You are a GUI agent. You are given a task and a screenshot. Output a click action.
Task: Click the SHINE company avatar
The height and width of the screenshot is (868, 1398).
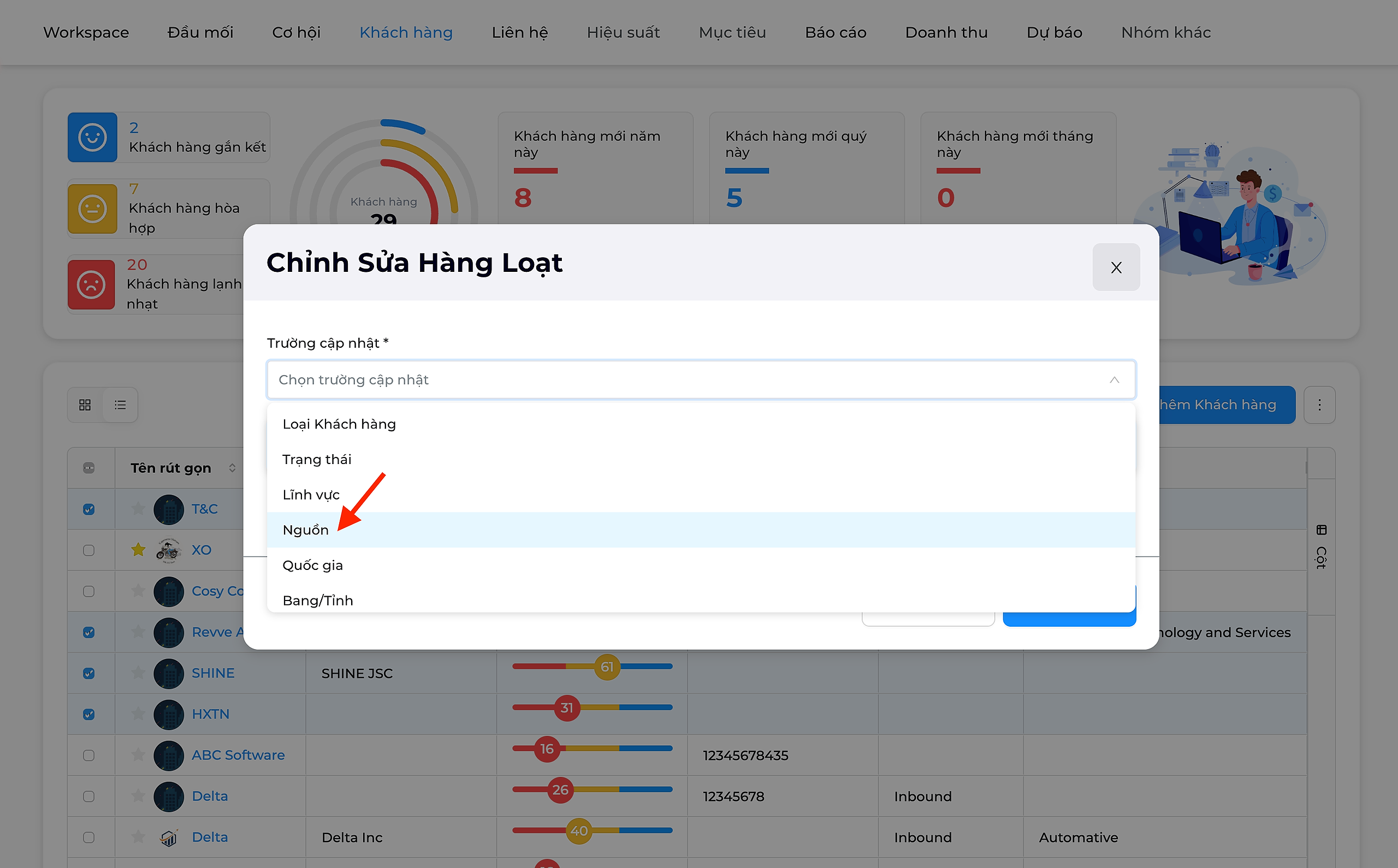coord(169,674)
